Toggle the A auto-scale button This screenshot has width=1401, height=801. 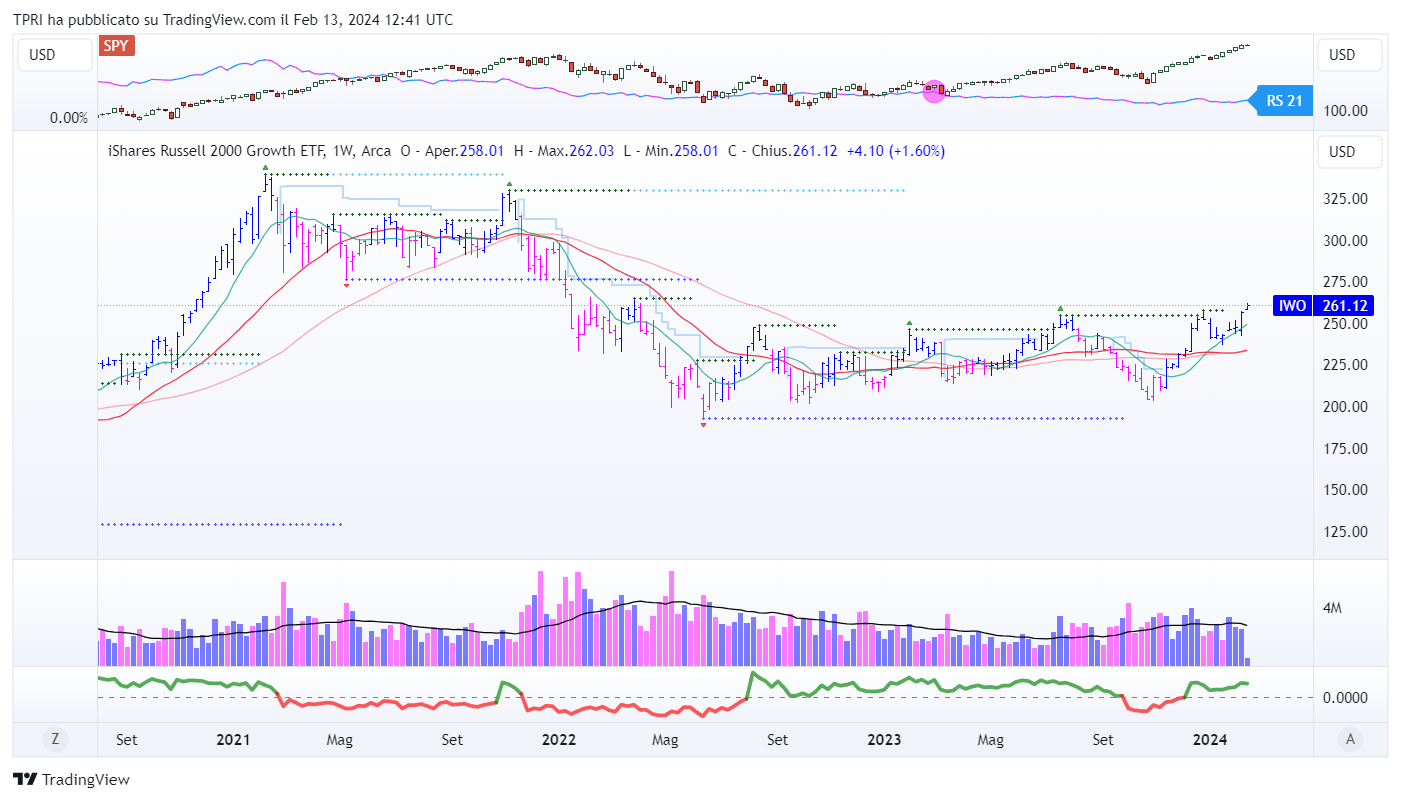click(1351, 740)
